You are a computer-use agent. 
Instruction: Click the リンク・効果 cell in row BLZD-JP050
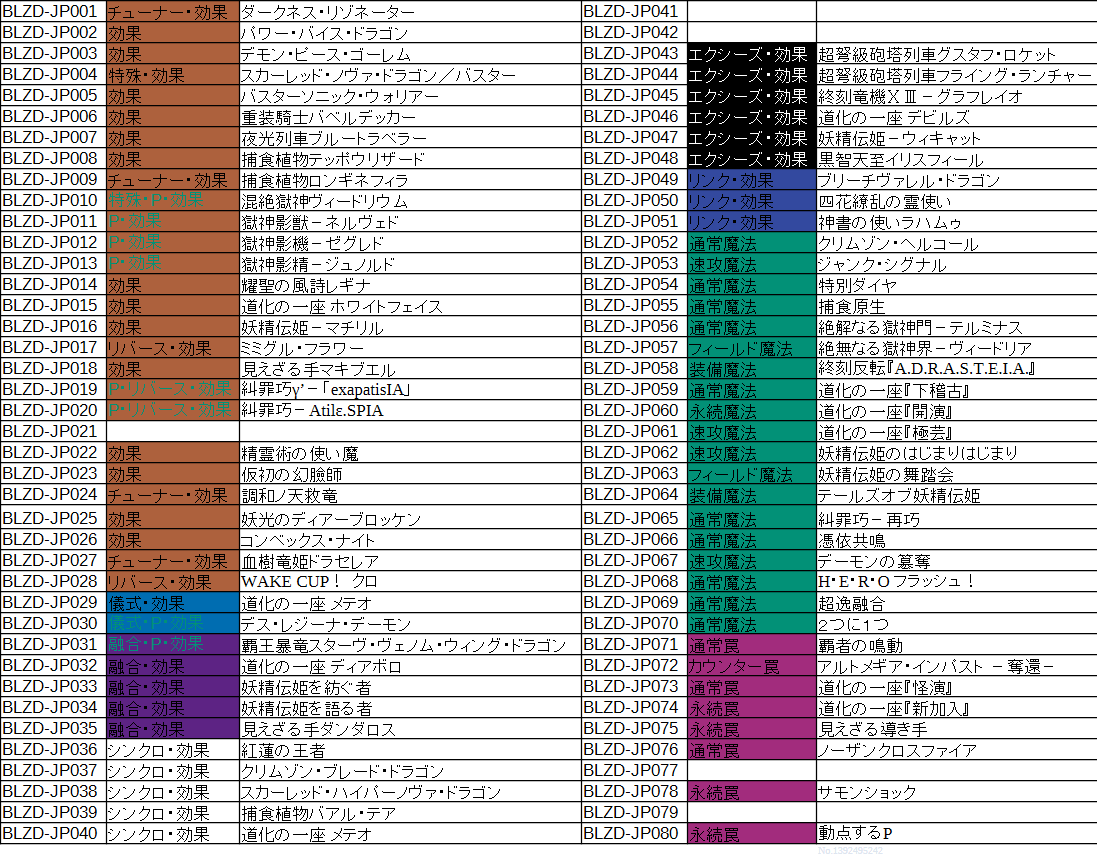click(x=751, y=201)
